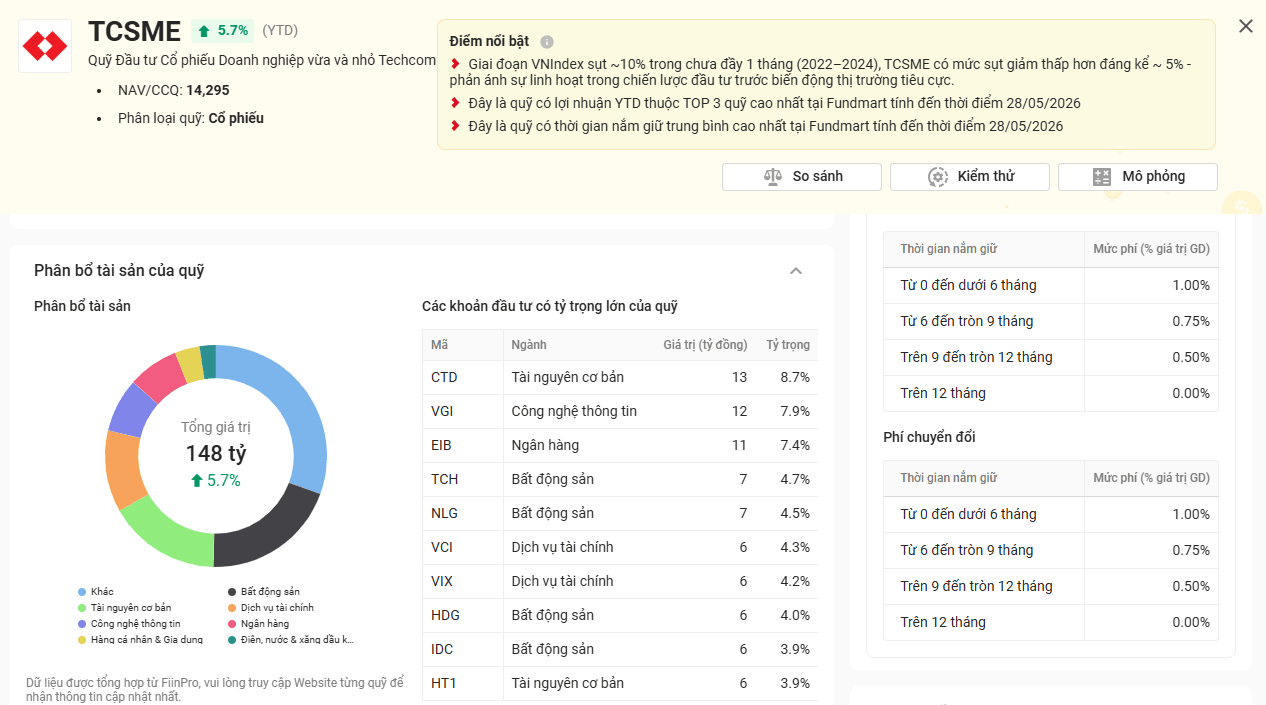Select the VGI stock row code

point(444,411)
